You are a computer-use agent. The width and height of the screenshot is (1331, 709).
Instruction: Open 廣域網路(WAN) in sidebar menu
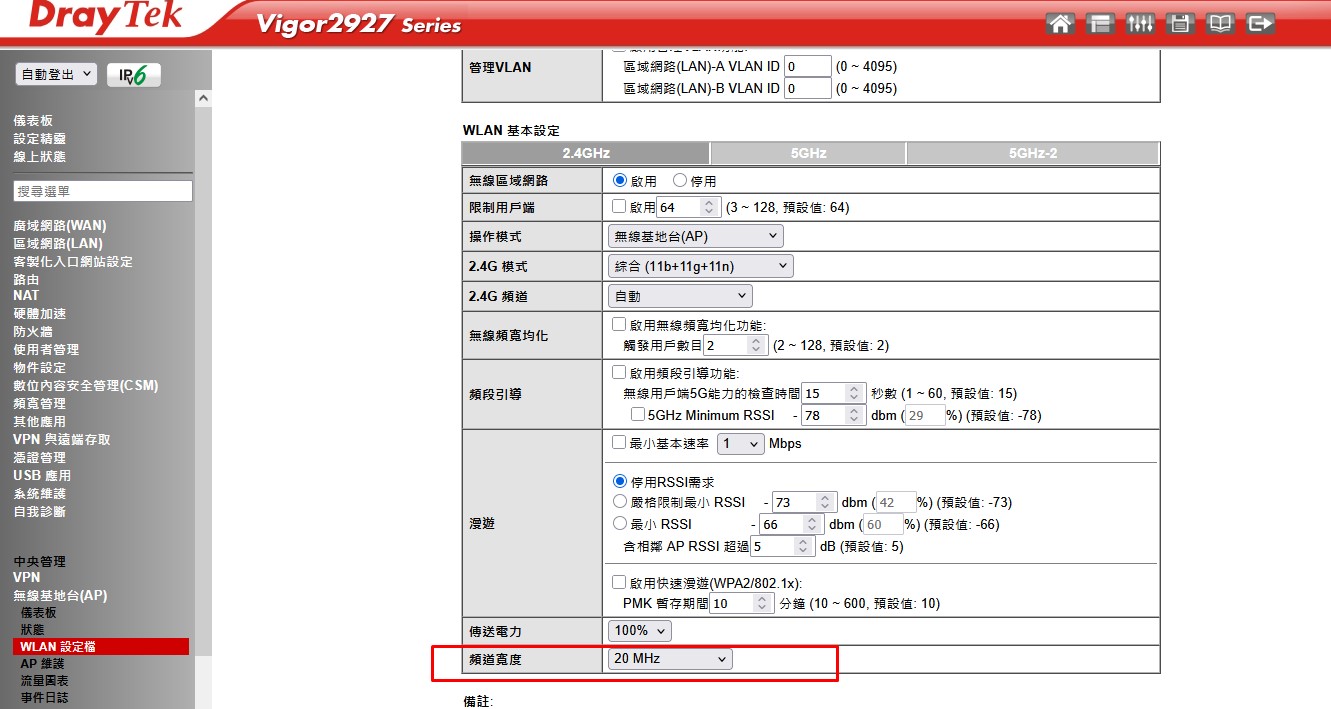pyautogui.click(x=59, y=225)
